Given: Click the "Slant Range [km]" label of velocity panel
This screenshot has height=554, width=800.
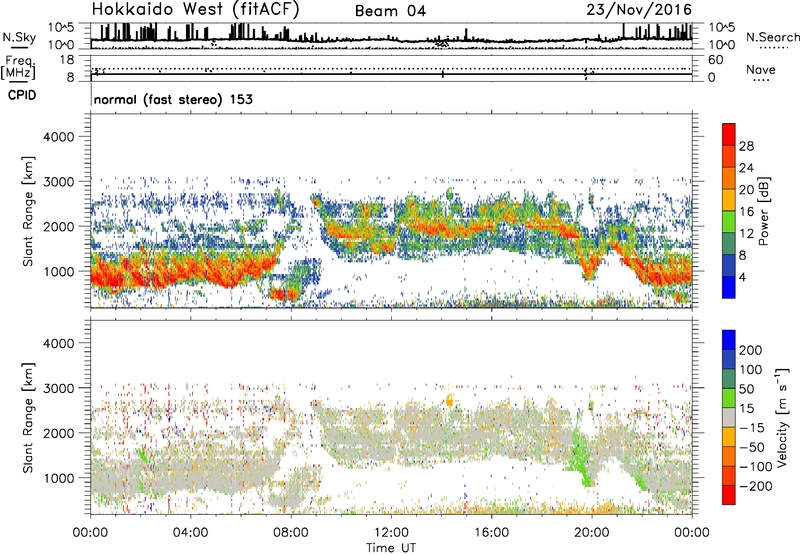Looking at the screenshot, I should pos(29,418).
